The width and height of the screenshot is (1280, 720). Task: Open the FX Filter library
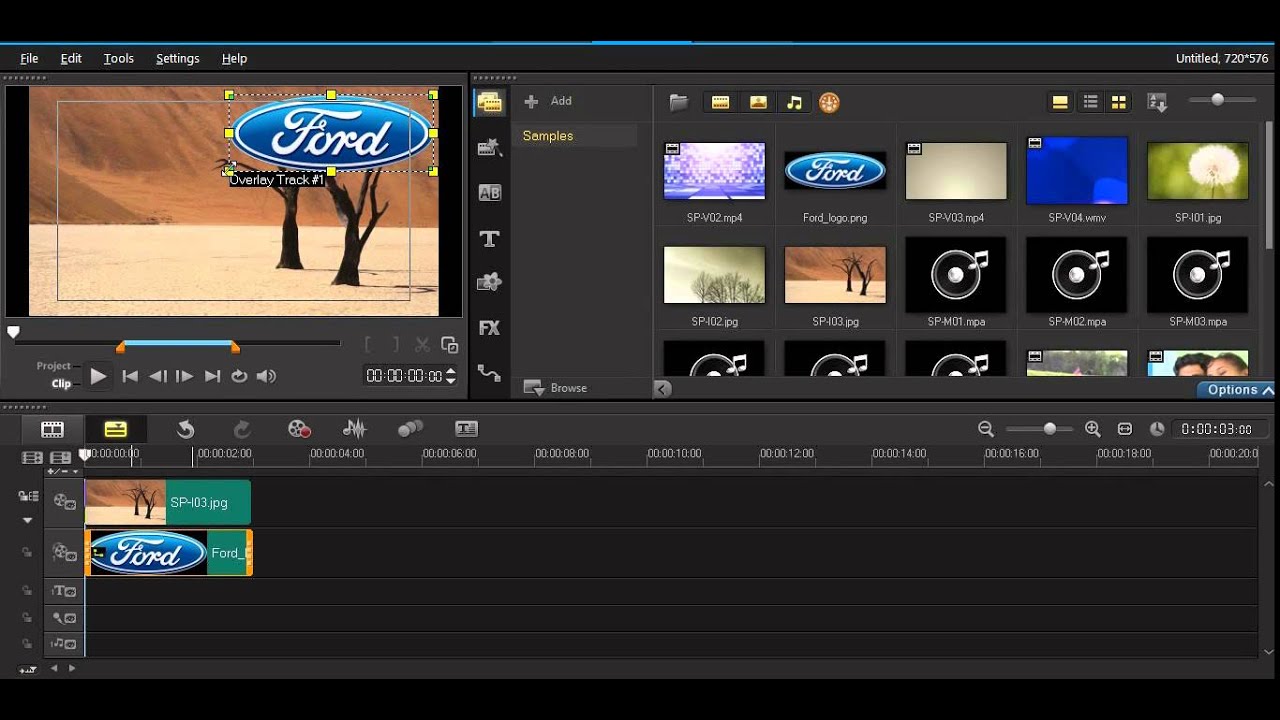(489, 328)
